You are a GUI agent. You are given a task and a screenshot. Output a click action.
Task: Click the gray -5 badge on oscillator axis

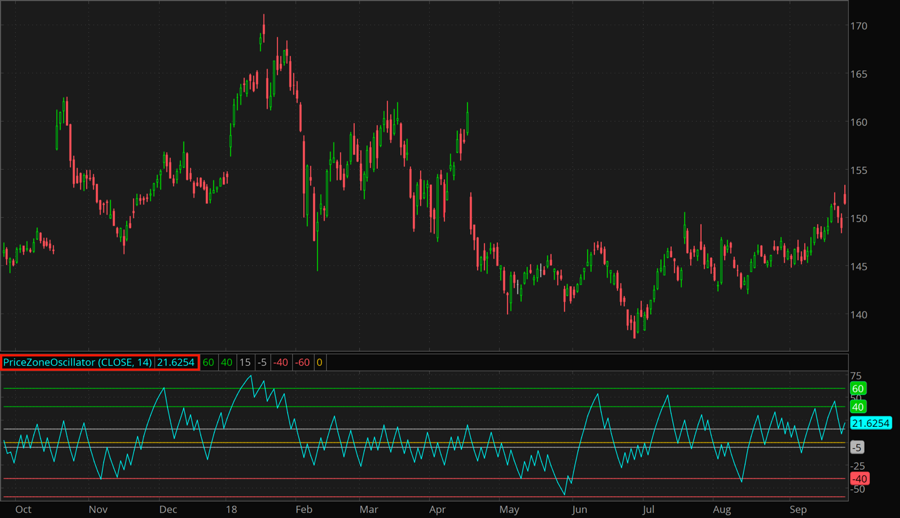pos(857,447)
